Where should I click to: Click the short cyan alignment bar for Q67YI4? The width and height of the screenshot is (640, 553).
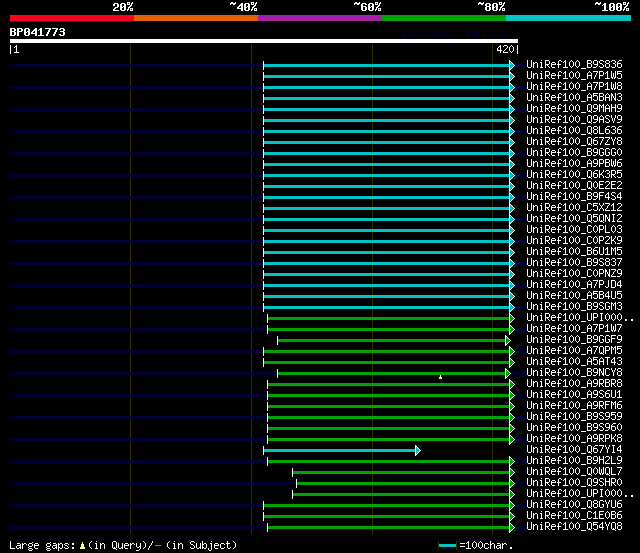(x=340, y=451)
